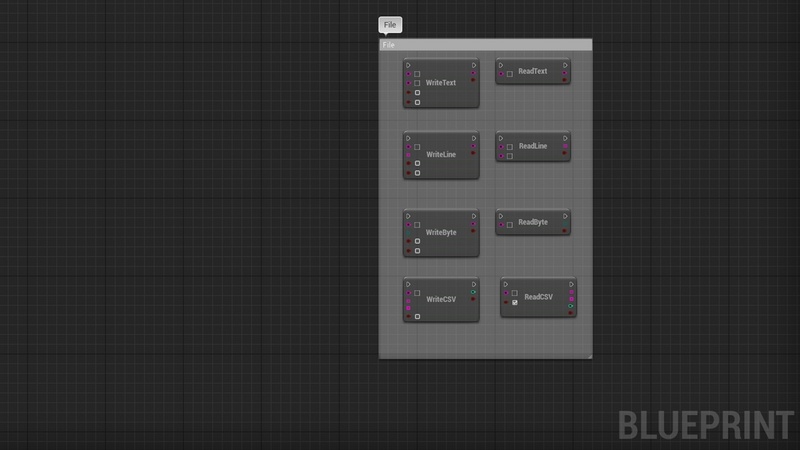
Task: Toggle the bottom checkbox in WriteCSV node
Action: [x=417, y=316]
